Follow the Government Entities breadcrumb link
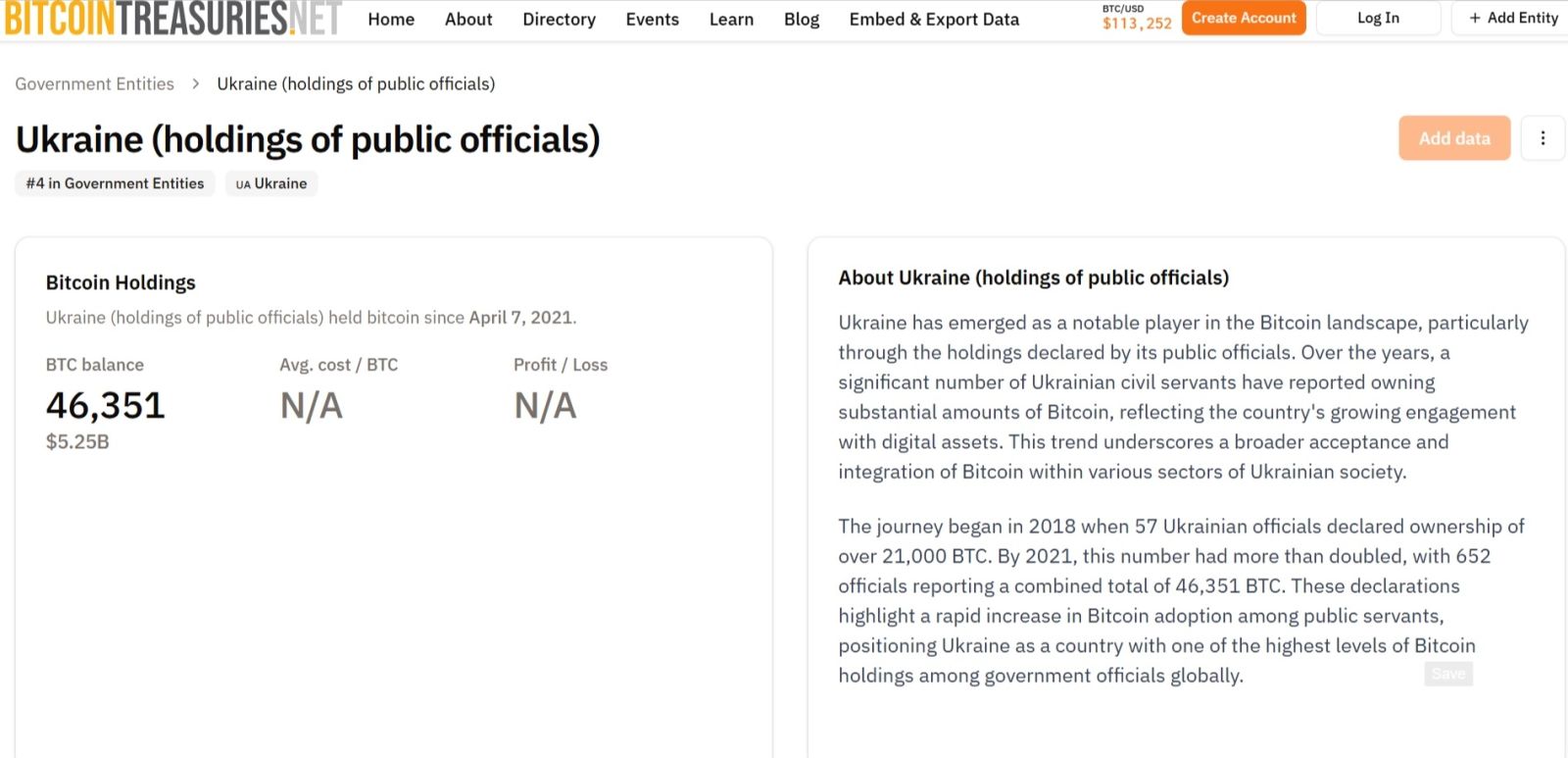 [95, 84]
